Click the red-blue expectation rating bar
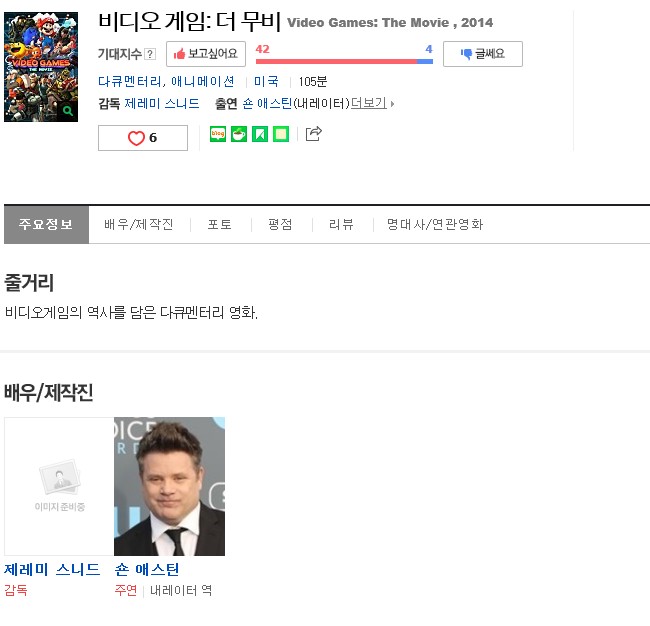Image resolution: width=650 pixels, height=626 pixels. tap(344, 61)
